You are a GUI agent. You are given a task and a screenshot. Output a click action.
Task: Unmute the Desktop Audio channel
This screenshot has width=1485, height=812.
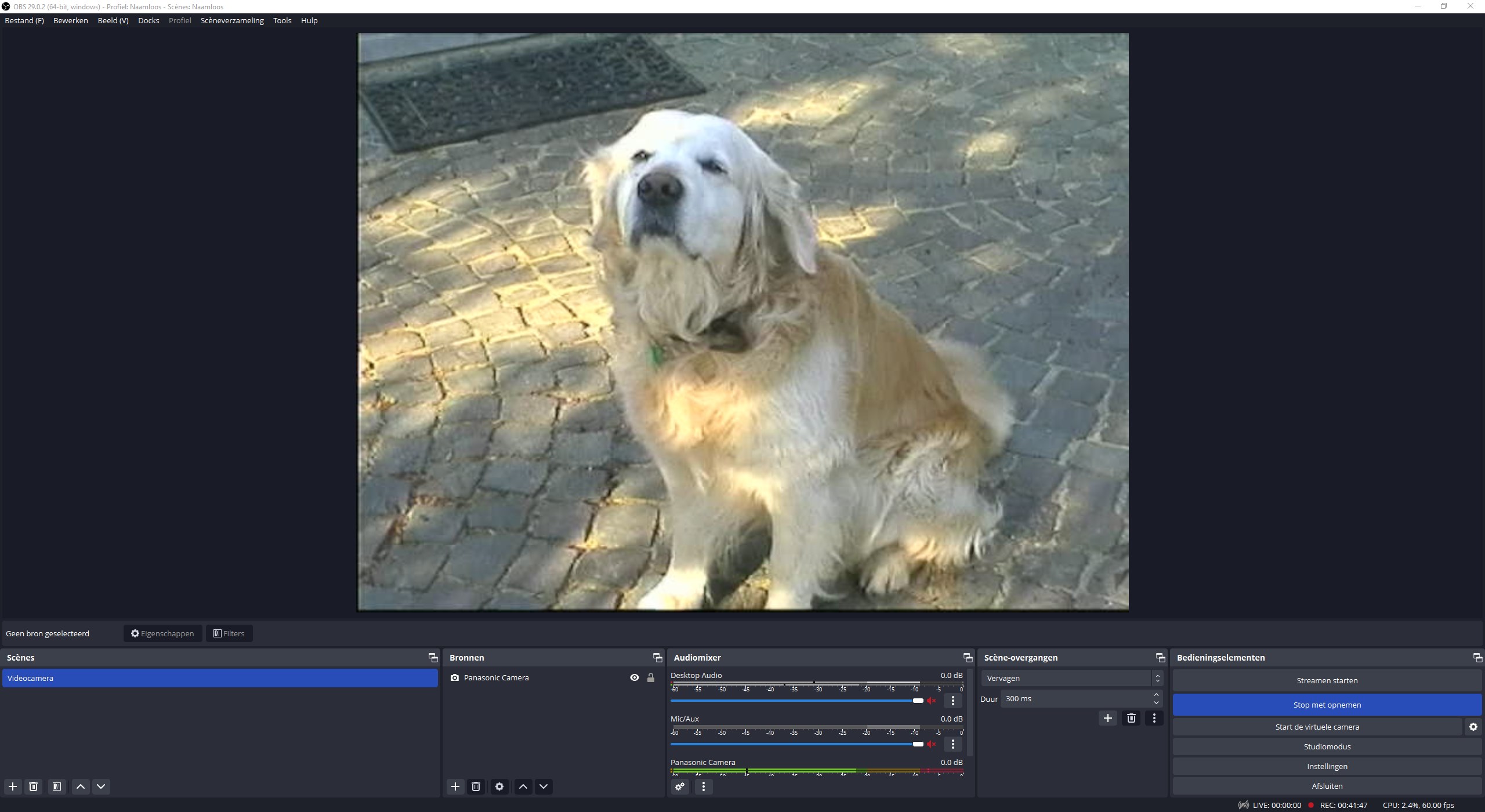pyautogui.click(x=932, y=701)
